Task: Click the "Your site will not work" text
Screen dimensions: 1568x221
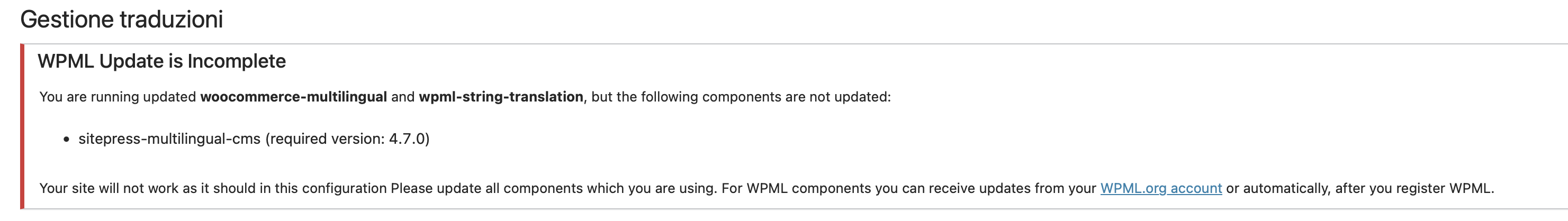Action: coord(110,188)
